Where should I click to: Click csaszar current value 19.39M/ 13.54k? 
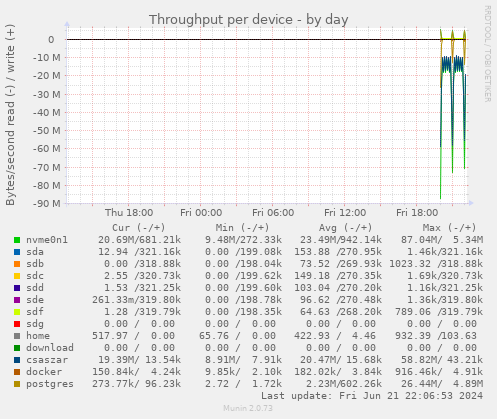(x=139, y=360)
